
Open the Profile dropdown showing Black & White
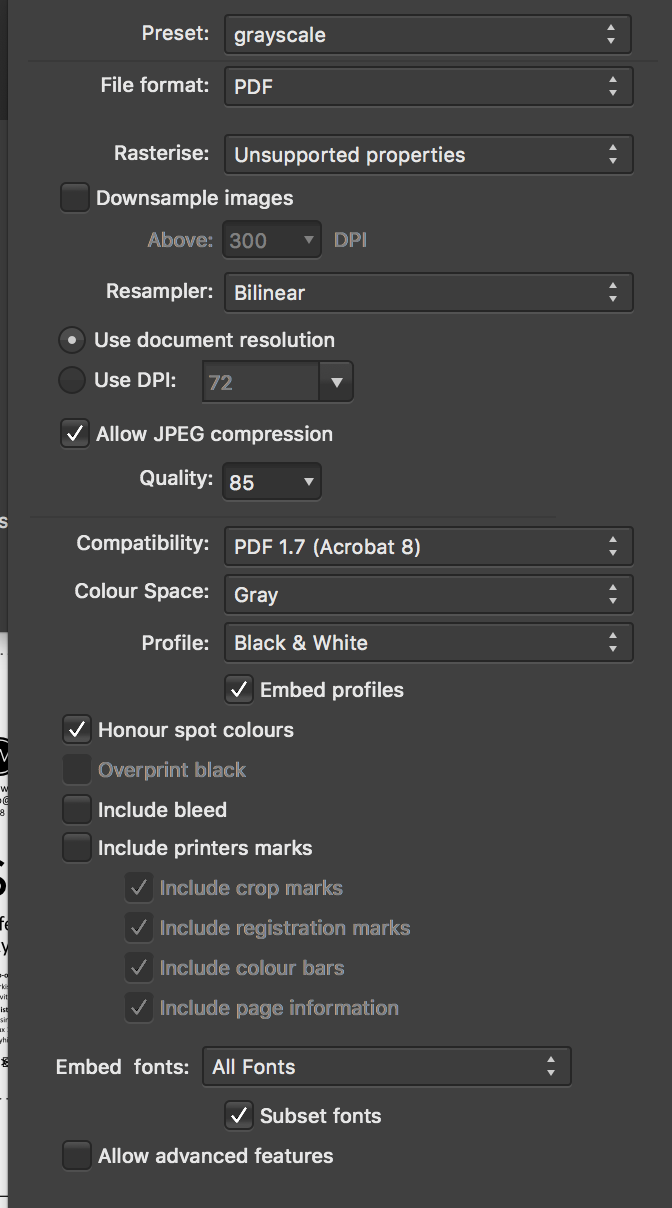[x=428, y=642]
